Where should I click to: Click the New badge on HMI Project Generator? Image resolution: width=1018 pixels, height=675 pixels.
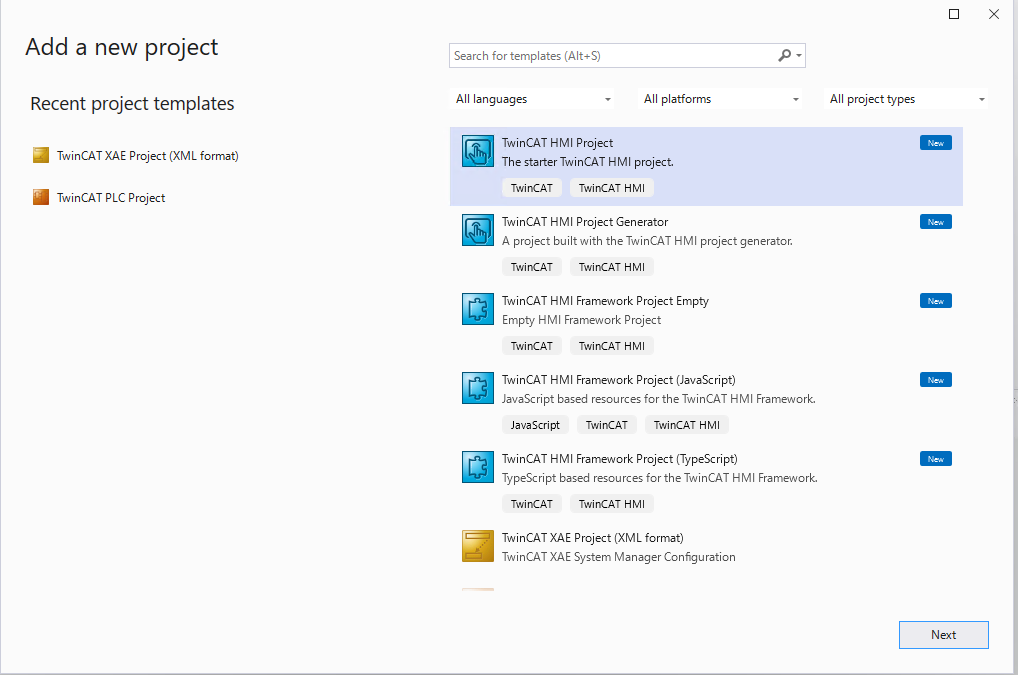point(936,222)
